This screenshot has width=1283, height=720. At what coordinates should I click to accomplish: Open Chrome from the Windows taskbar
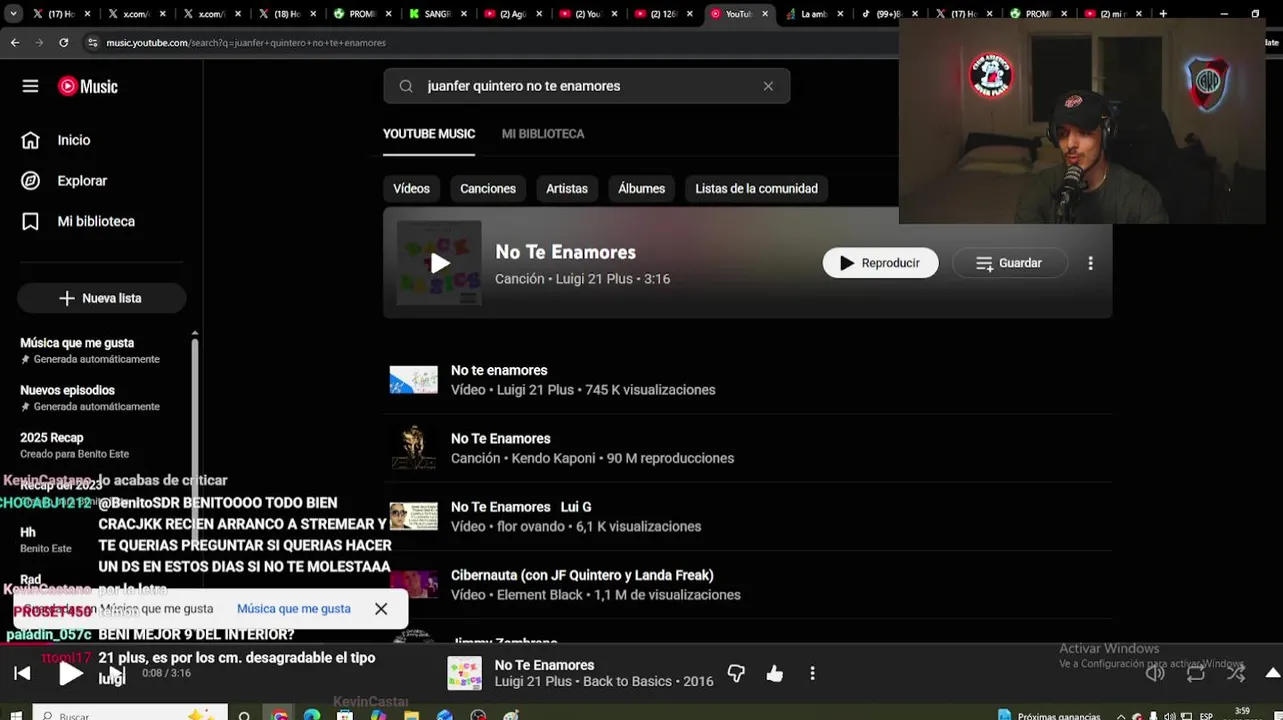coord(280,715)
